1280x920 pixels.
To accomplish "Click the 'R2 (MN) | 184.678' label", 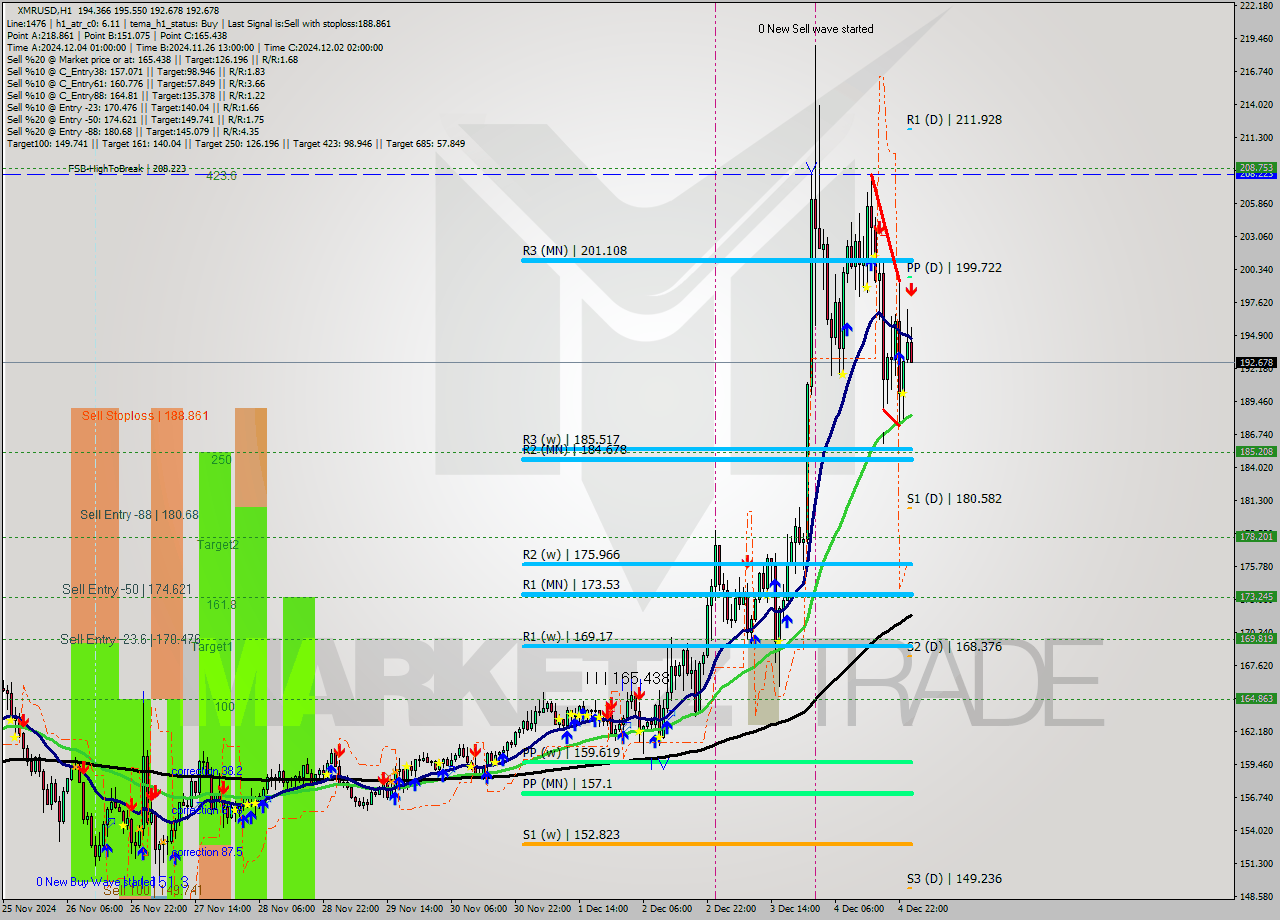I will coord(574,451).
